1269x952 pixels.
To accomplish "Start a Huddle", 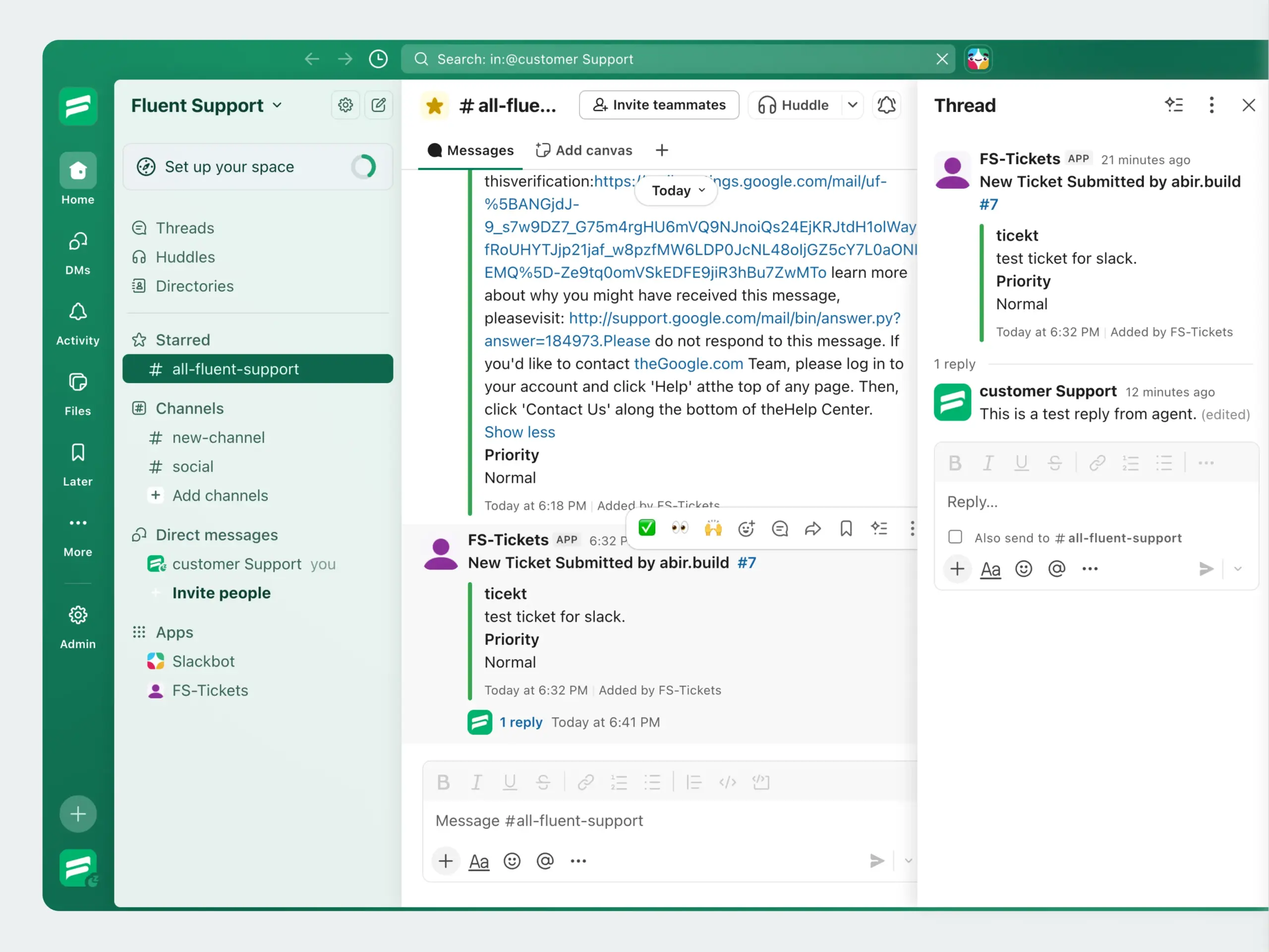I will (794, 105).
